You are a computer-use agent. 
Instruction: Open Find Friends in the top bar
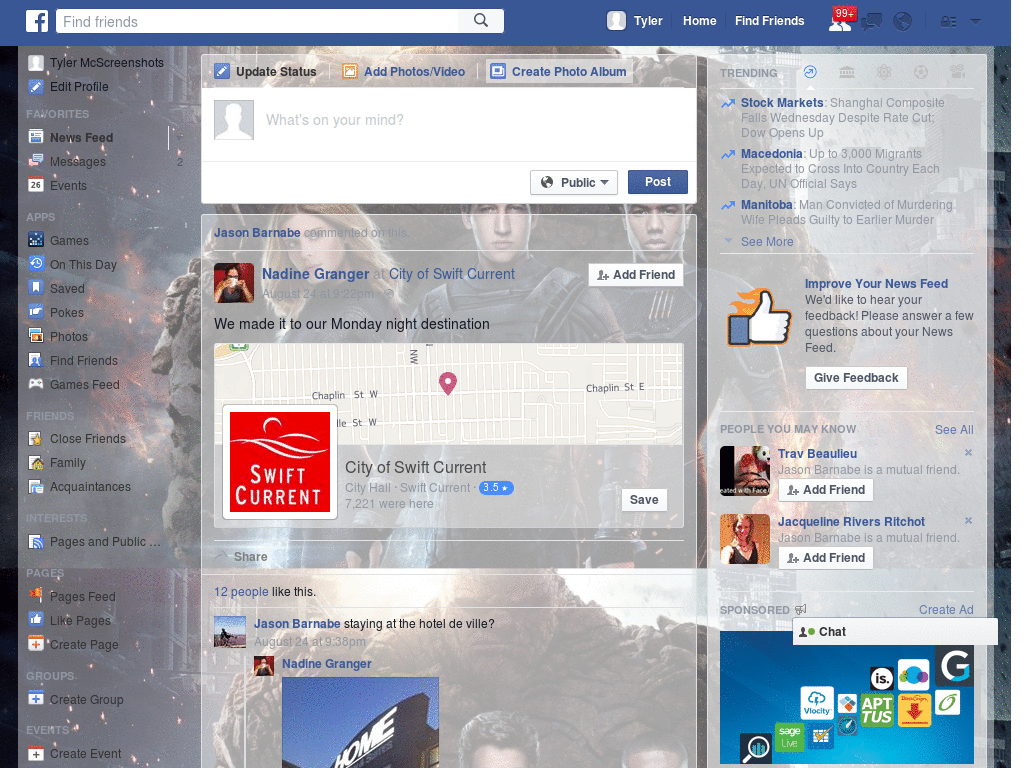769,21
